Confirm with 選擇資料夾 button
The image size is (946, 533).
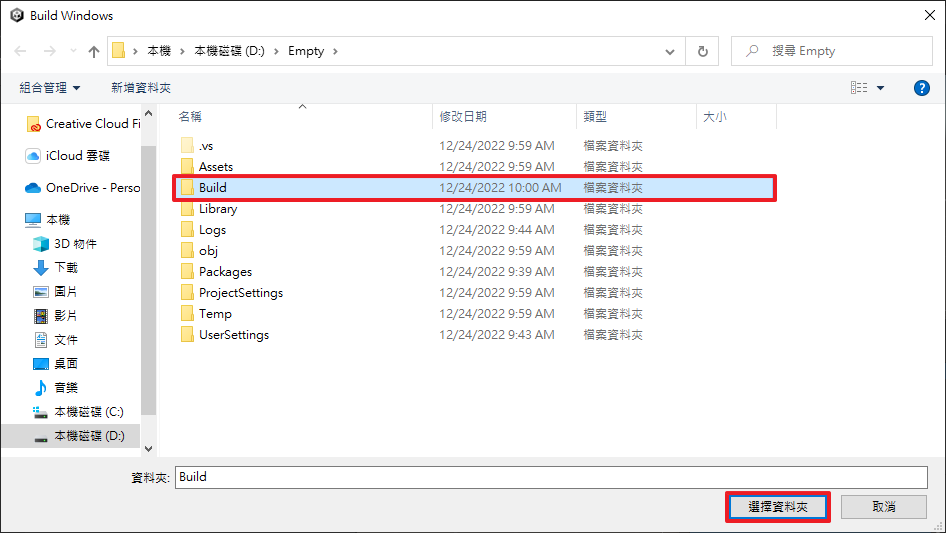778,507
